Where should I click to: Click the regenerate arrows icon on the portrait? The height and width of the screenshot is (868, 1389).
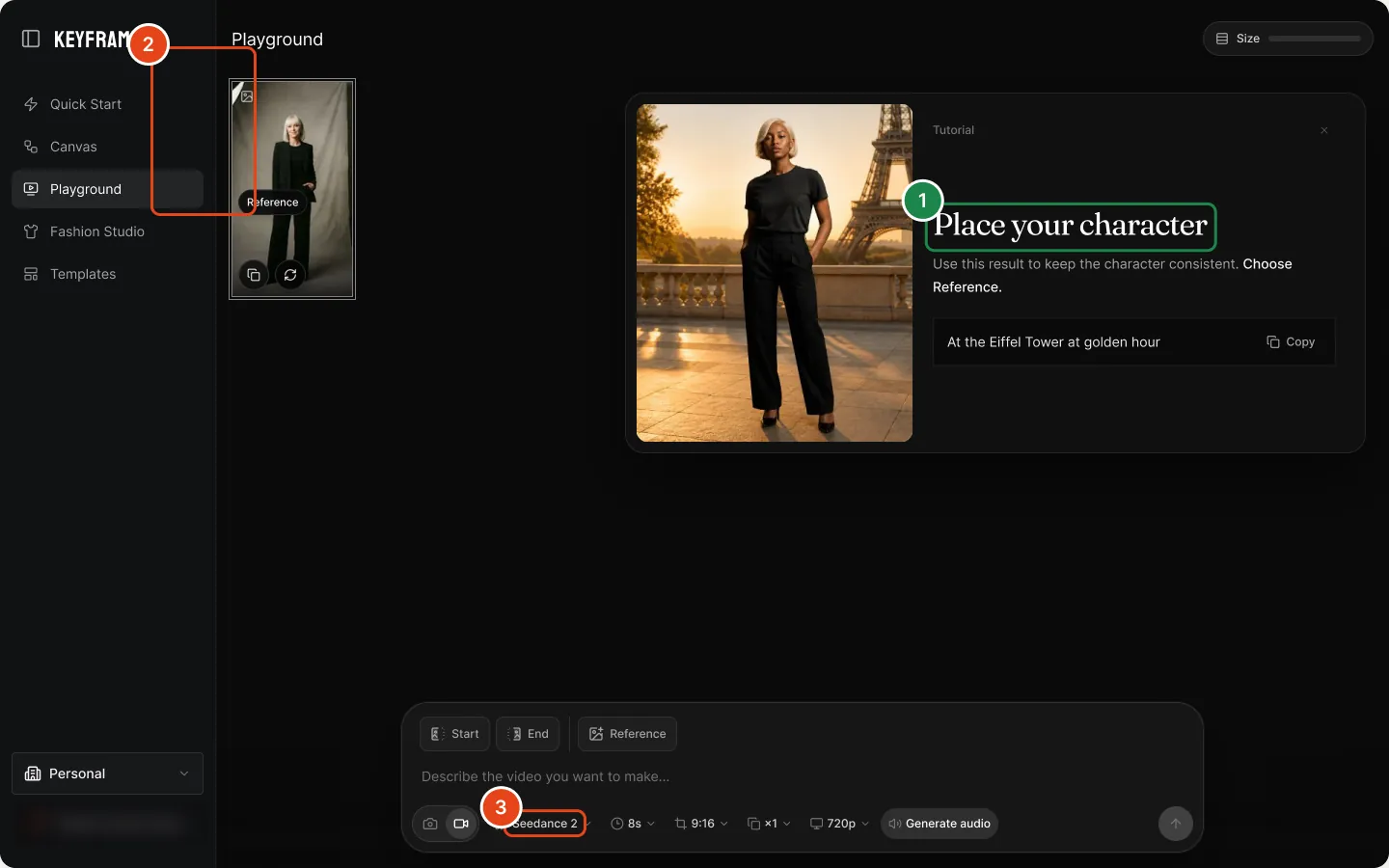(290, 275)
